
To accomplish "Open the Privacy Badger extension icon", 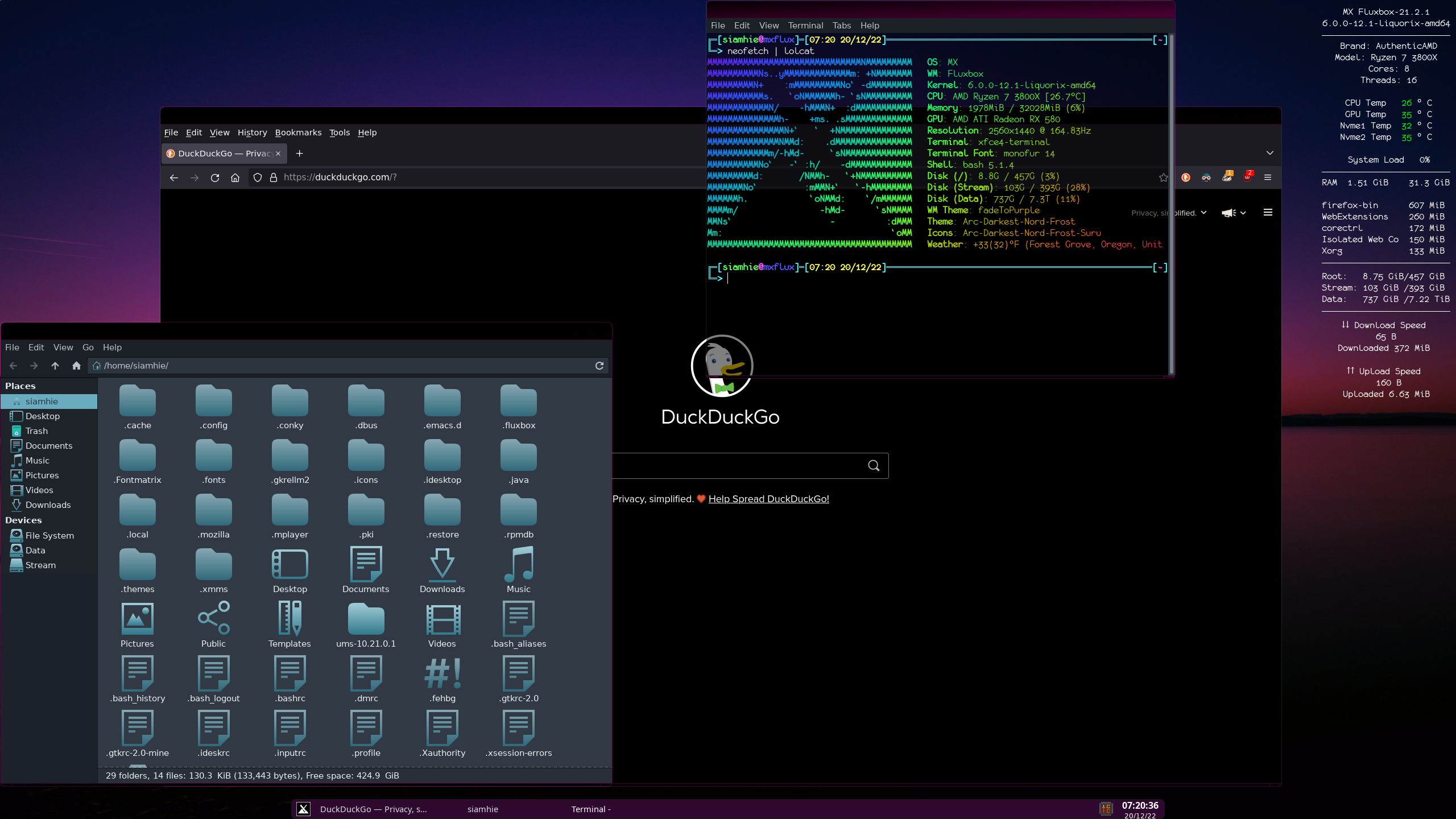I will (x=1227, y=176).
